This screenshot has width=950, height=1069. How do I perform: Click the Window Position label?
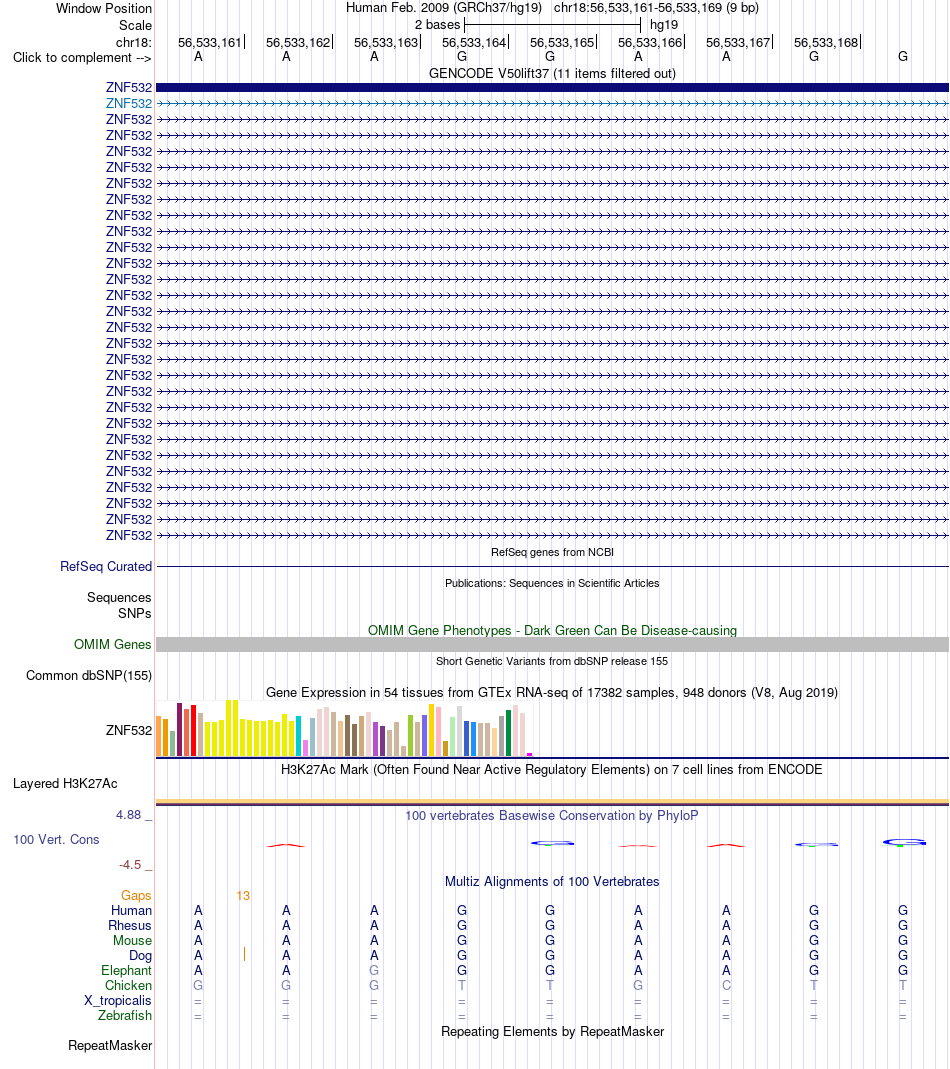pos(104,8)
